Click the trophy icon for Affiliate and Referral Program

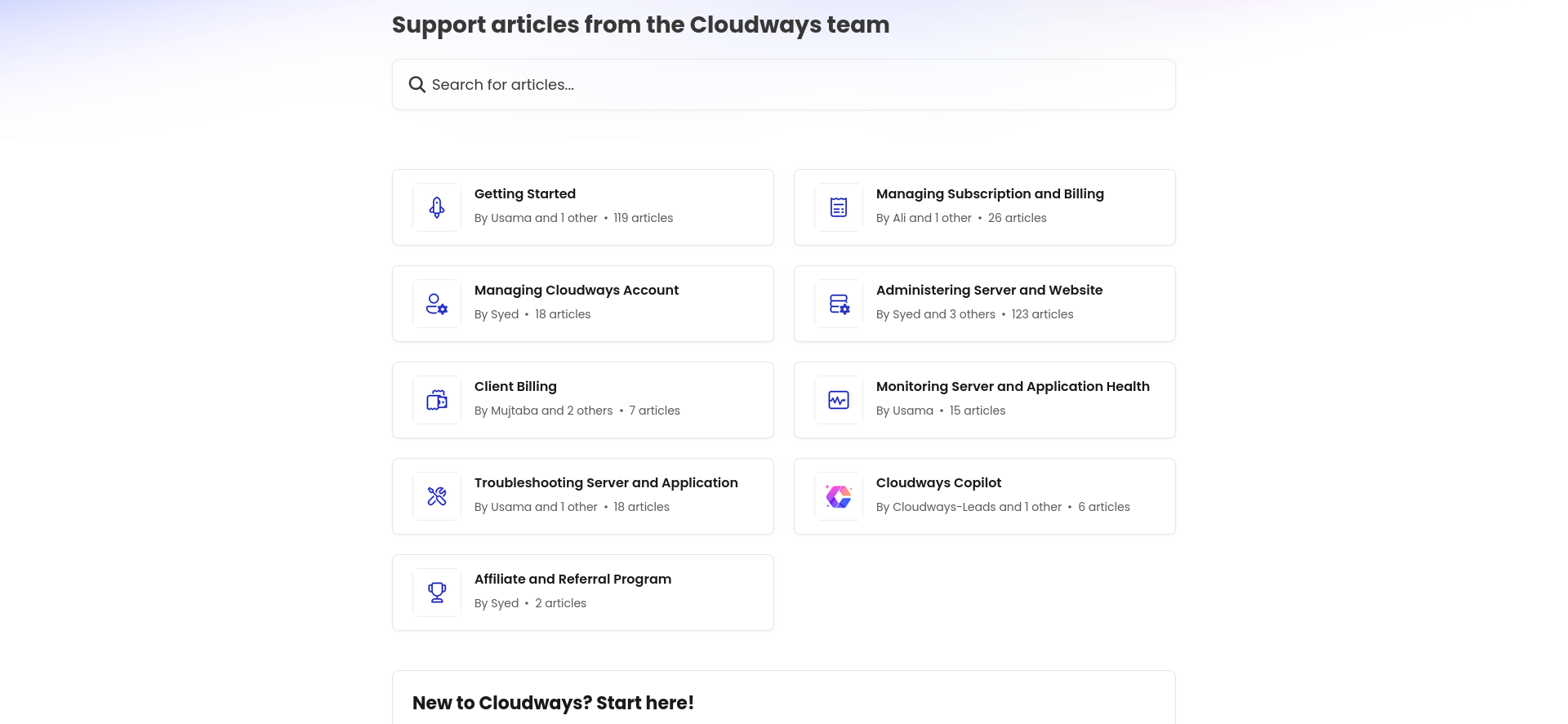[x=437, y=593]
